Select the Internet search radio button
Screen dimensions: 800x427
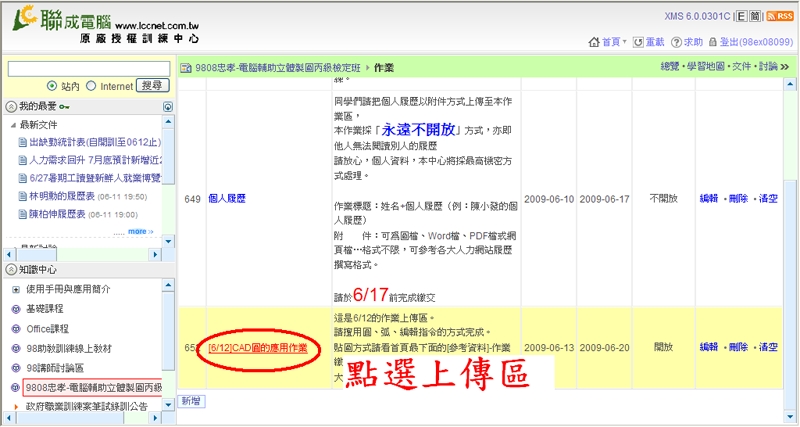(91, 86)
